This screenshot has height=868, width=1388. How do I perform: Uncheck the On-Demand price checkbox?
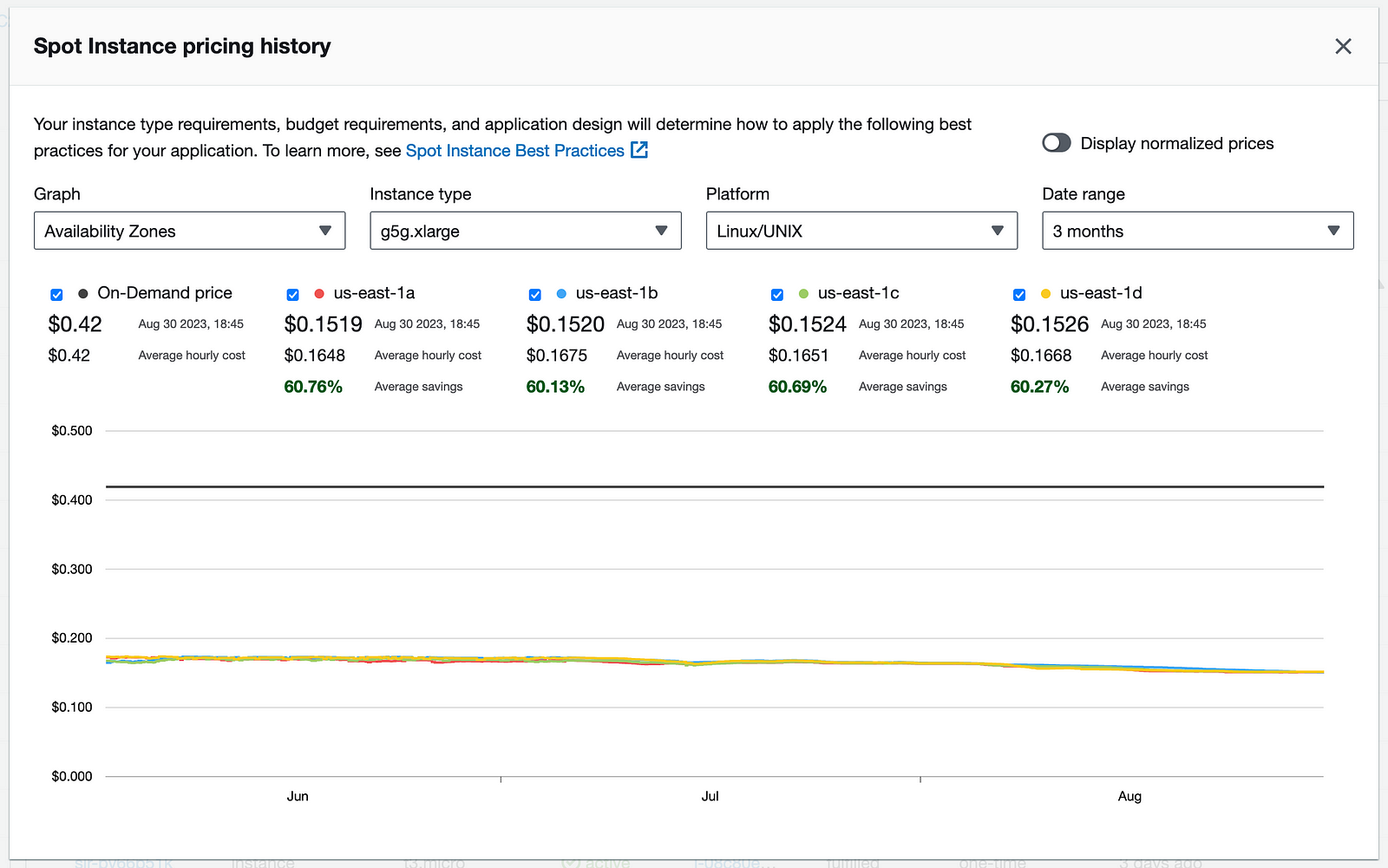[56, 295]
